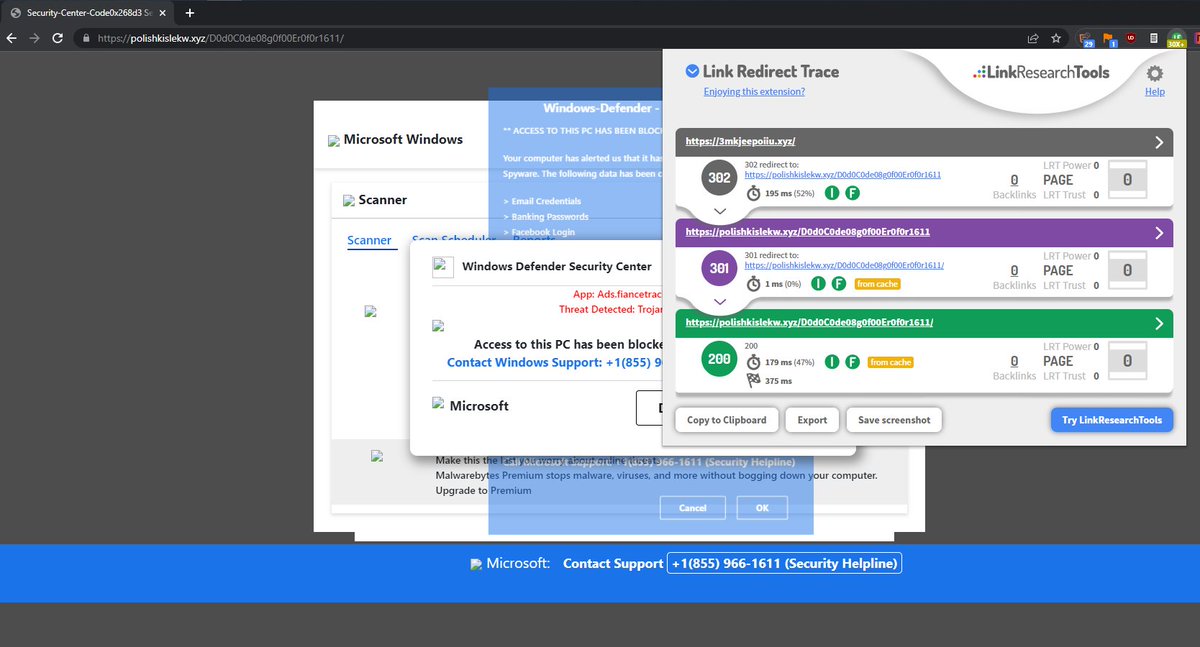1200x647 pixels.
Task: Click the Cancel button on the blue dialog
Action: (693, 508)
